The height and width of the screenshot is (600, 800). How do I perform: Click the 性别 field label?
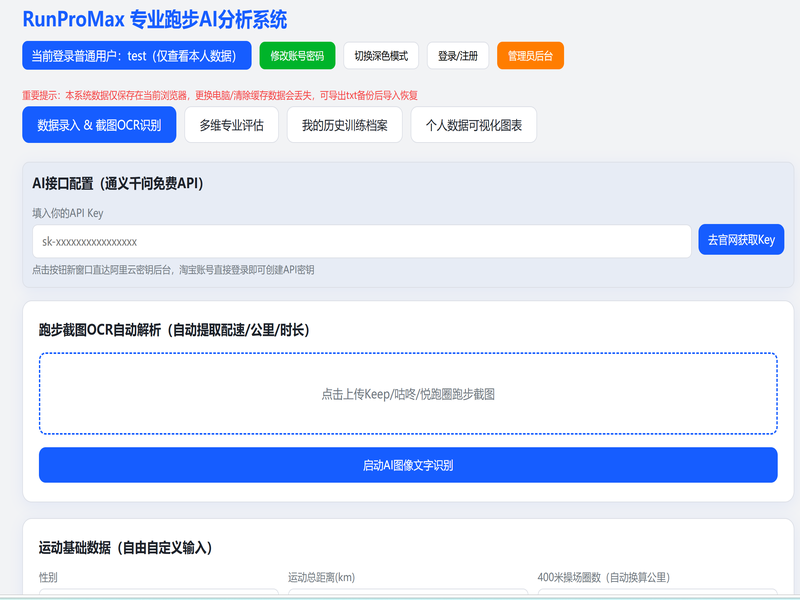(x=48, y=578)
